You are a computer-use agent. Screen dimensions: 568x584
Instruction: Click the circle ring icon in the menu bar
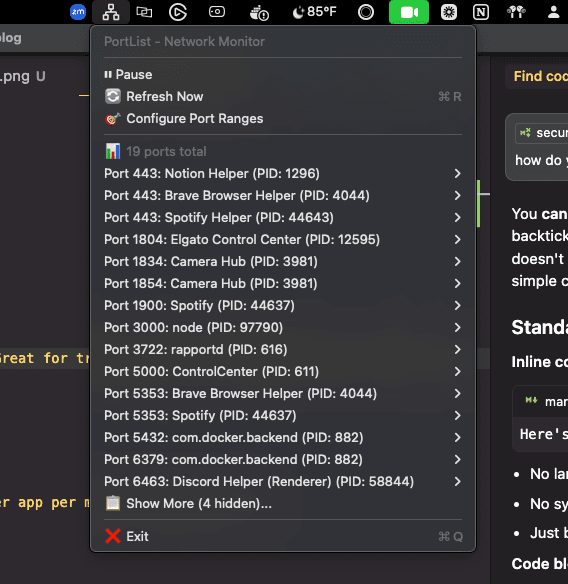pos(366,12)
